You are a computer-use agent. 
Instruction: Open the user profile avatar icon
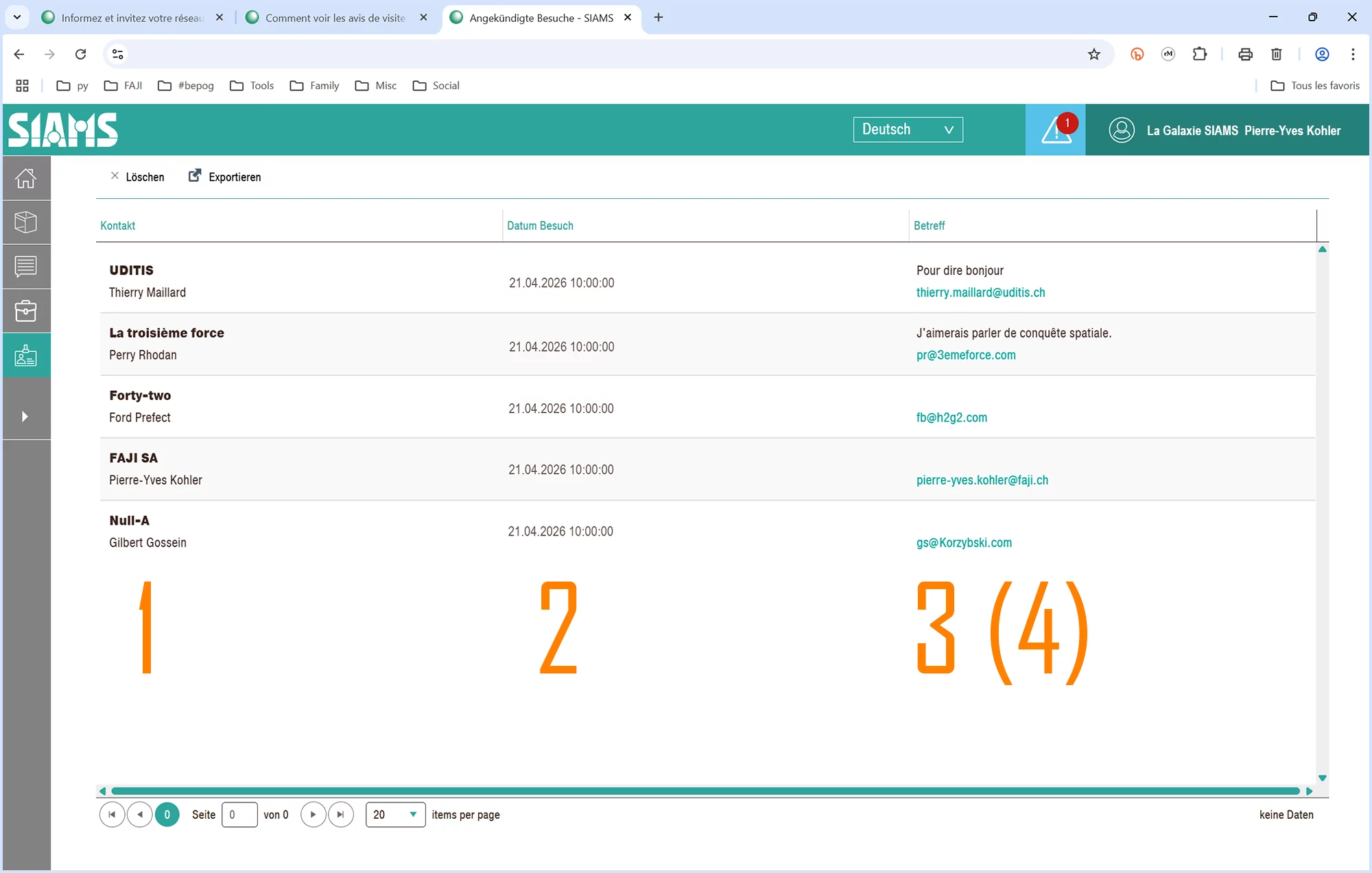[1122, 130]
